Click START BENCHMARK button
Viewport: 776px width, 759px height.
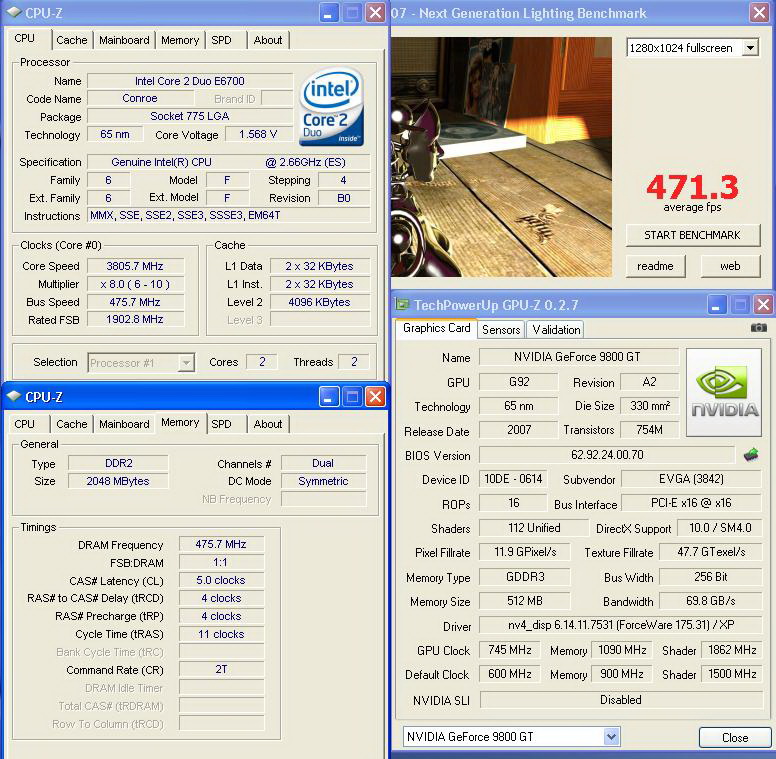point(692,235)
